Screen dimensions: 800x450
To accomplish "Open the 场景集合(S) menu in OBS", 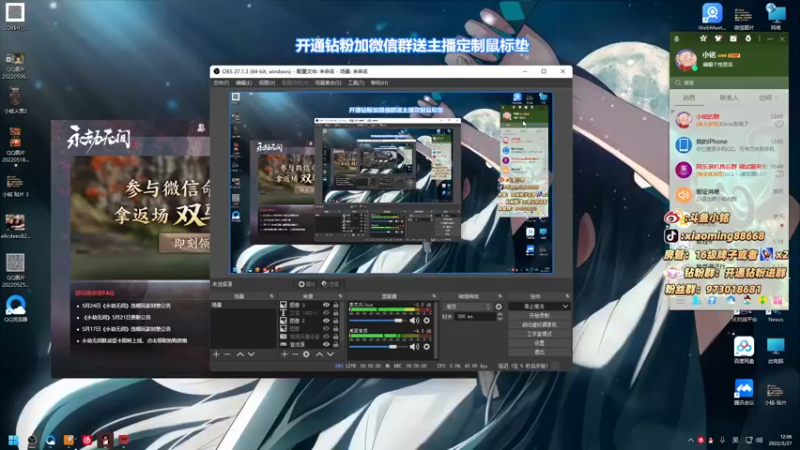I will pyautogui.click(x=328, y=83).
